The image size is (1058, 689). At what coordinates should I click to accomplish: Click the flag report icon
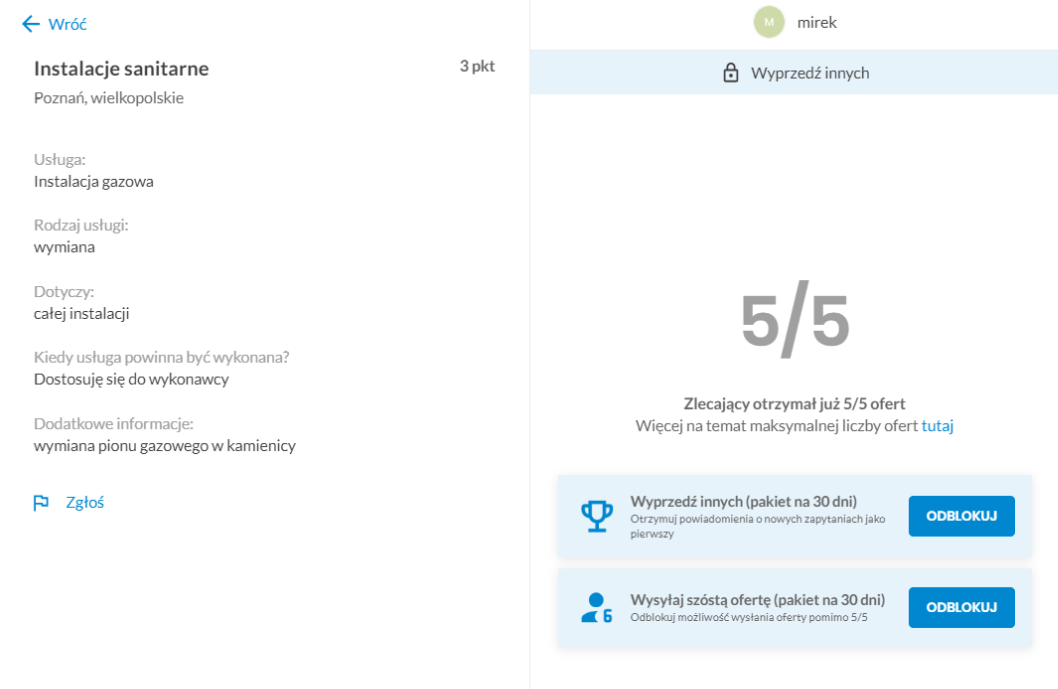point(41,503)
